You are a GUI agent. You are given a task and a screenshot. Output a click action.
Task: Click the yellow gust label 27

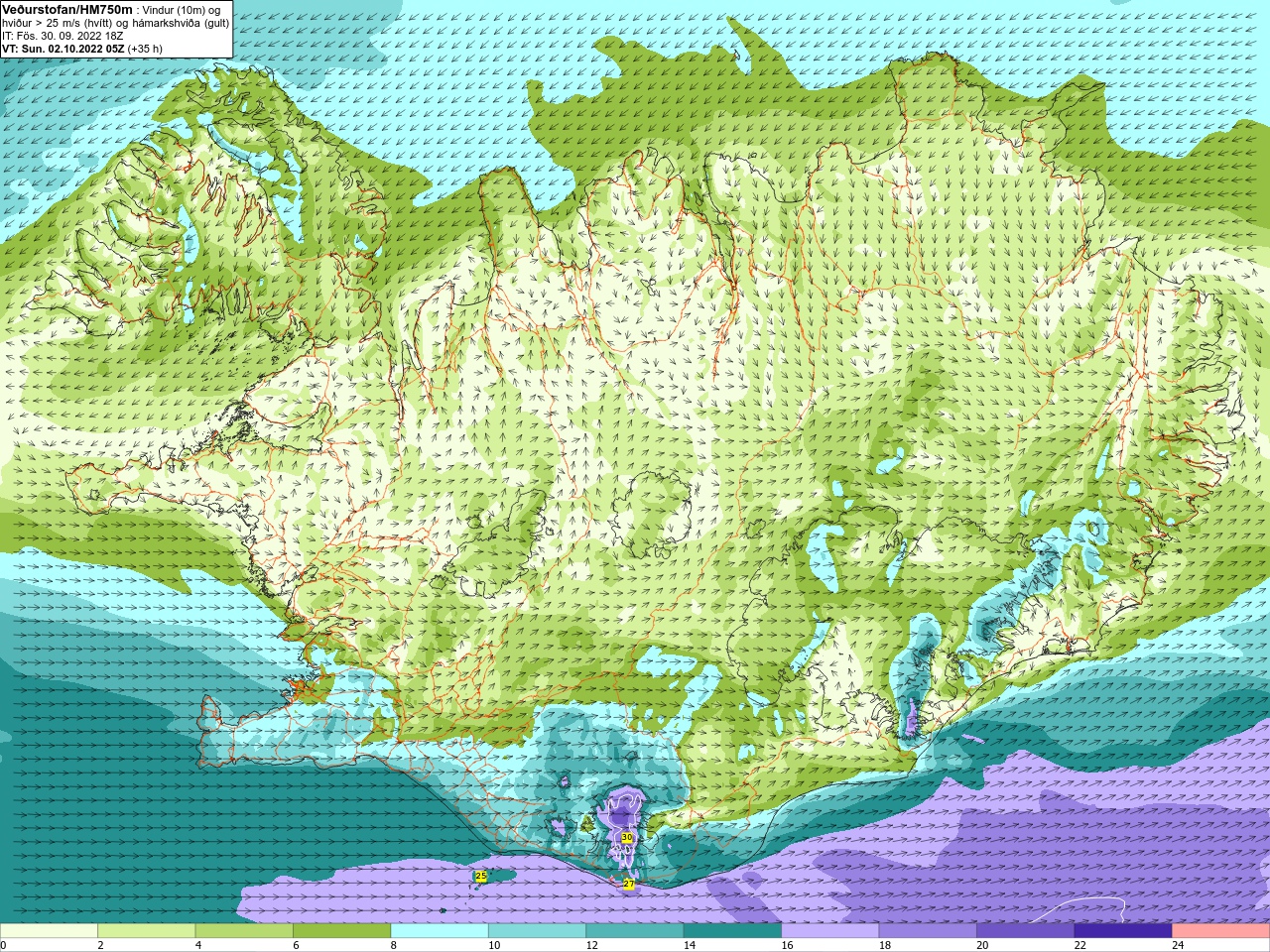pos(628,884)
